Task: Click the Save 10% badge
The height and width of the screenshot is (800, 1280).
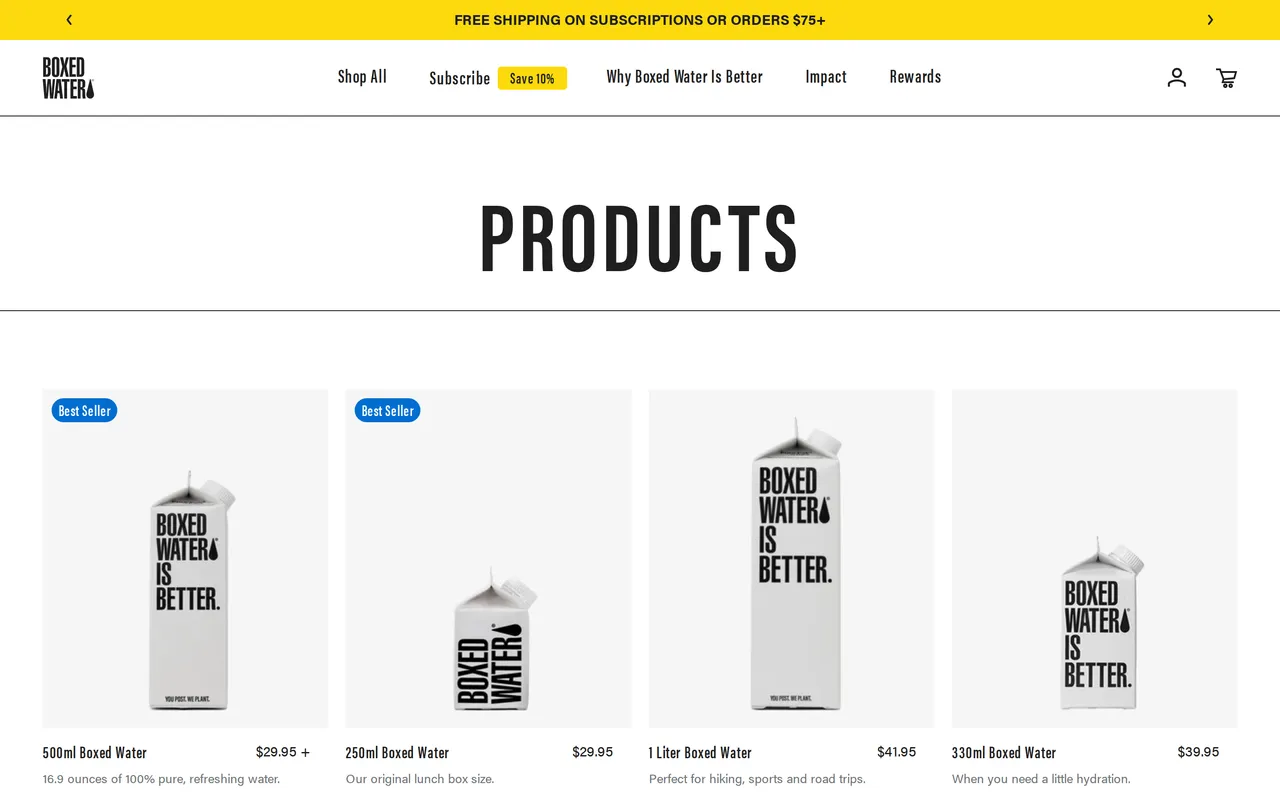Action: 532,78
